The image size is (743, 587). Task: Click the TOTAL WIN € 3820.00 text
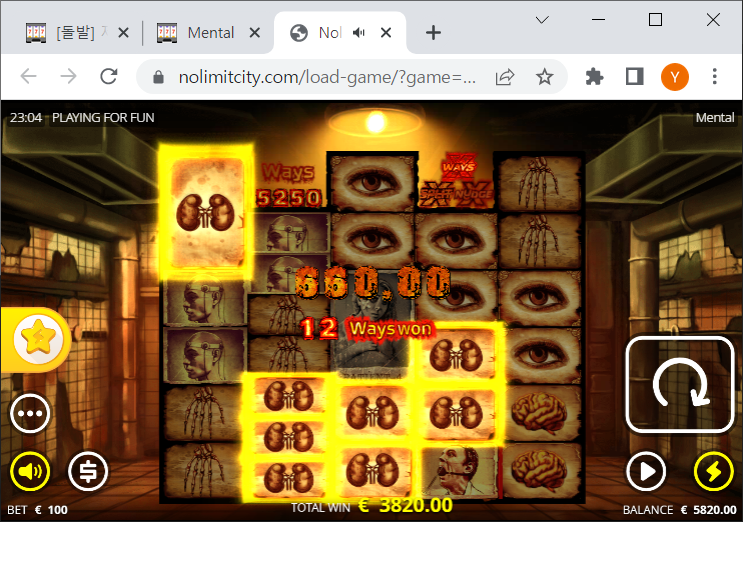(x=372, y=506)
